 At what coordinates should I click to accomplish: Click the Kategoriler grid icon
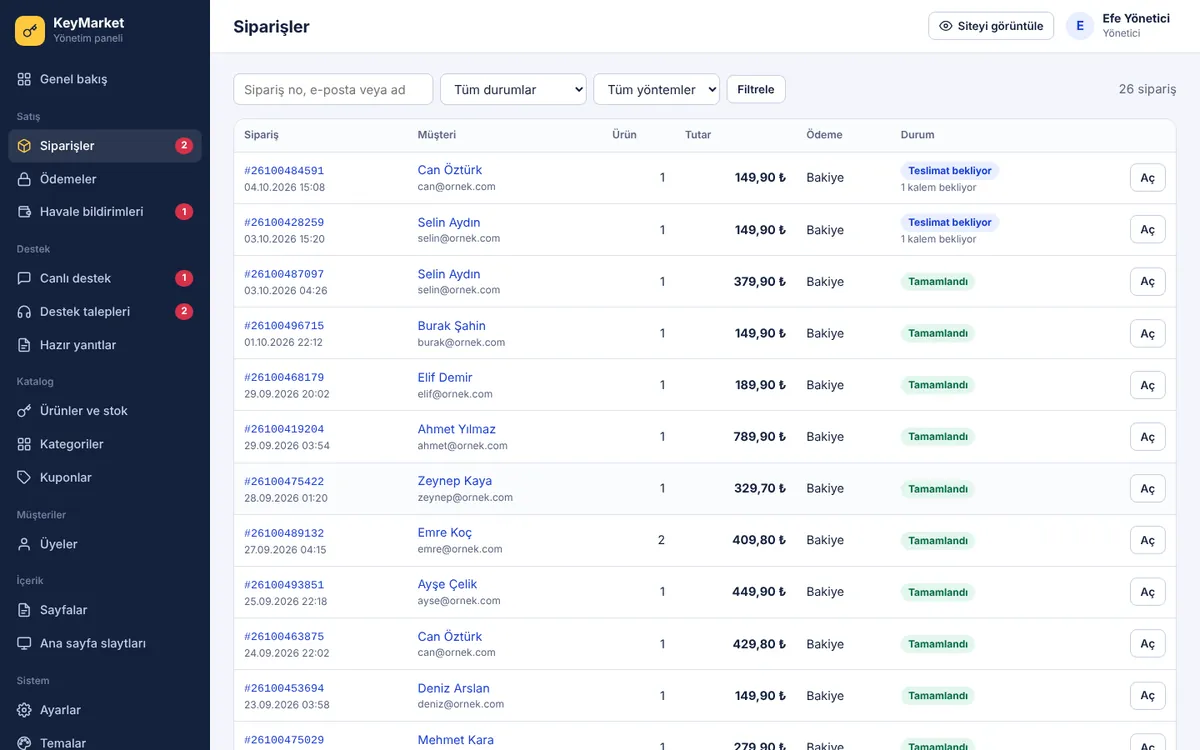pos(25,444)
